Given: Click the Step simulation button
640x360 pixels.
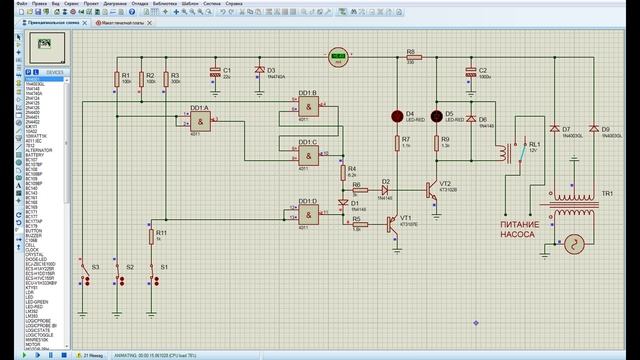Looking at the screenshot, I should coord(38,355).
